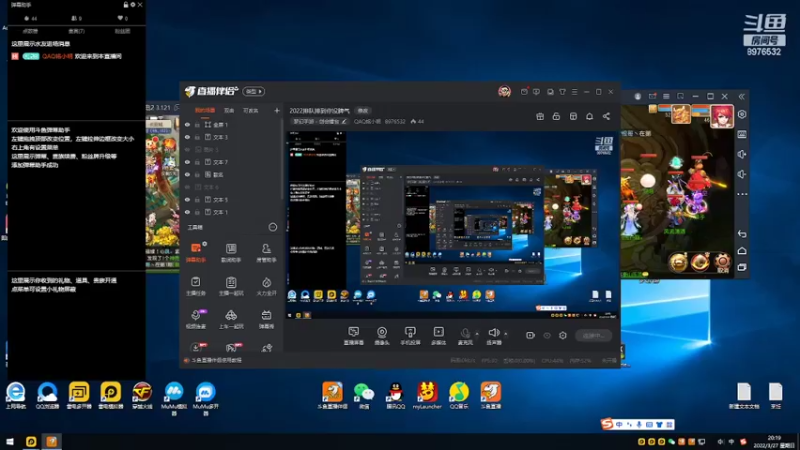
Task: Add a new scene with the plus button
Action: coord(277,110)
